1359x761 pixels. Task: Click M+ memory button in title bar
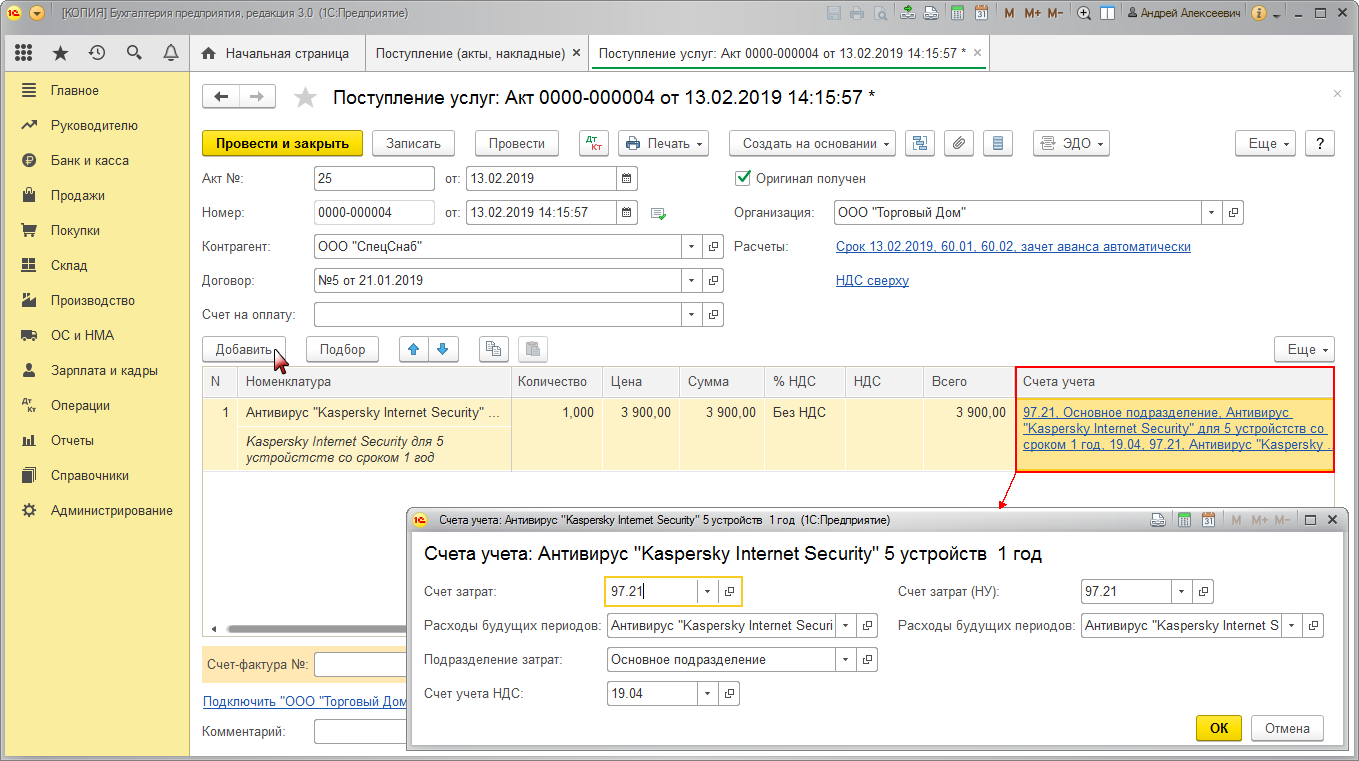[x=1033, y=14]
